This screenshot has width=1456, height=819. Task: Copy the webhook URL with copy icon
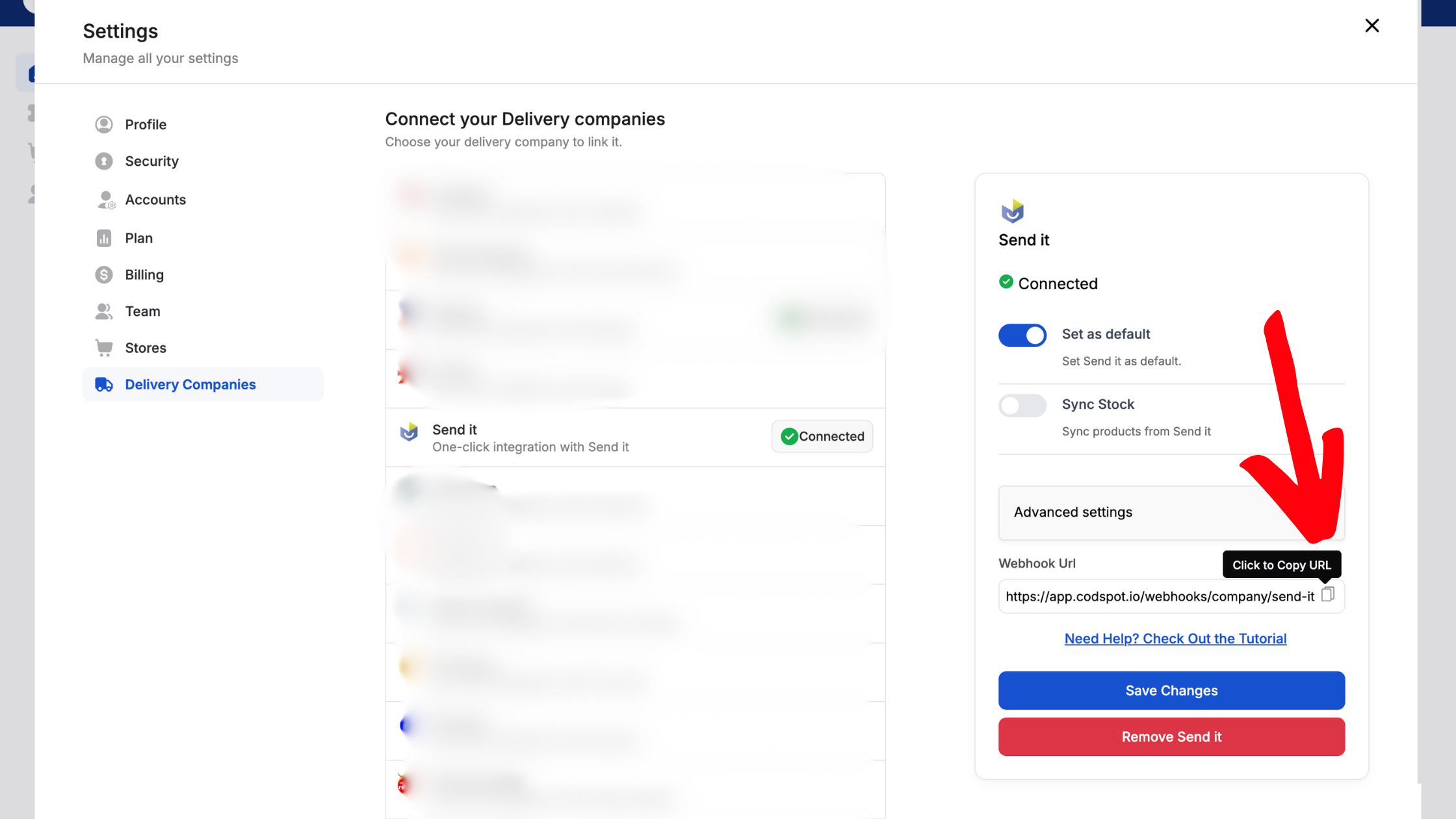pos(1328,594)
